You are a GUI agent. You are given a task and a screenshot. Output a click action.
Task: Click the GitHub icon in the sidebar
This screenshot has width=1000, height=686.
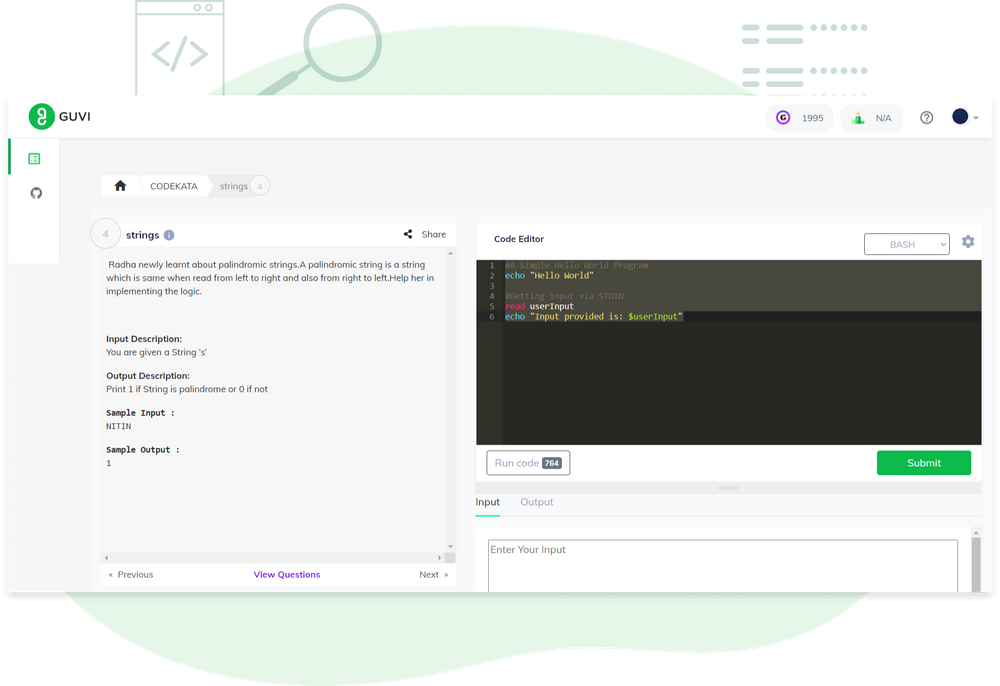click(x=34, y=192)
